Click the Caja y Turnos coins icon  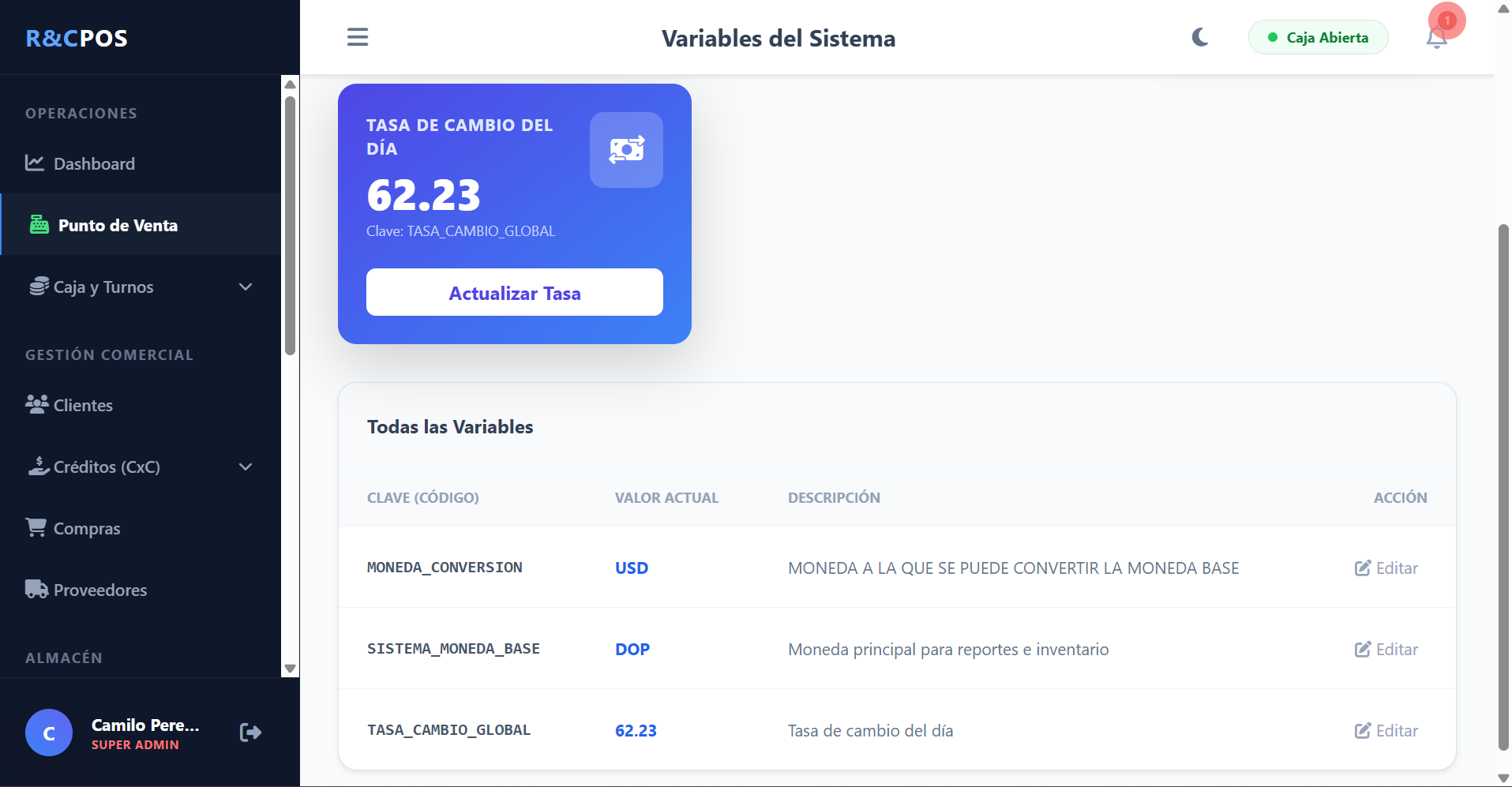[x=39, y=287]
